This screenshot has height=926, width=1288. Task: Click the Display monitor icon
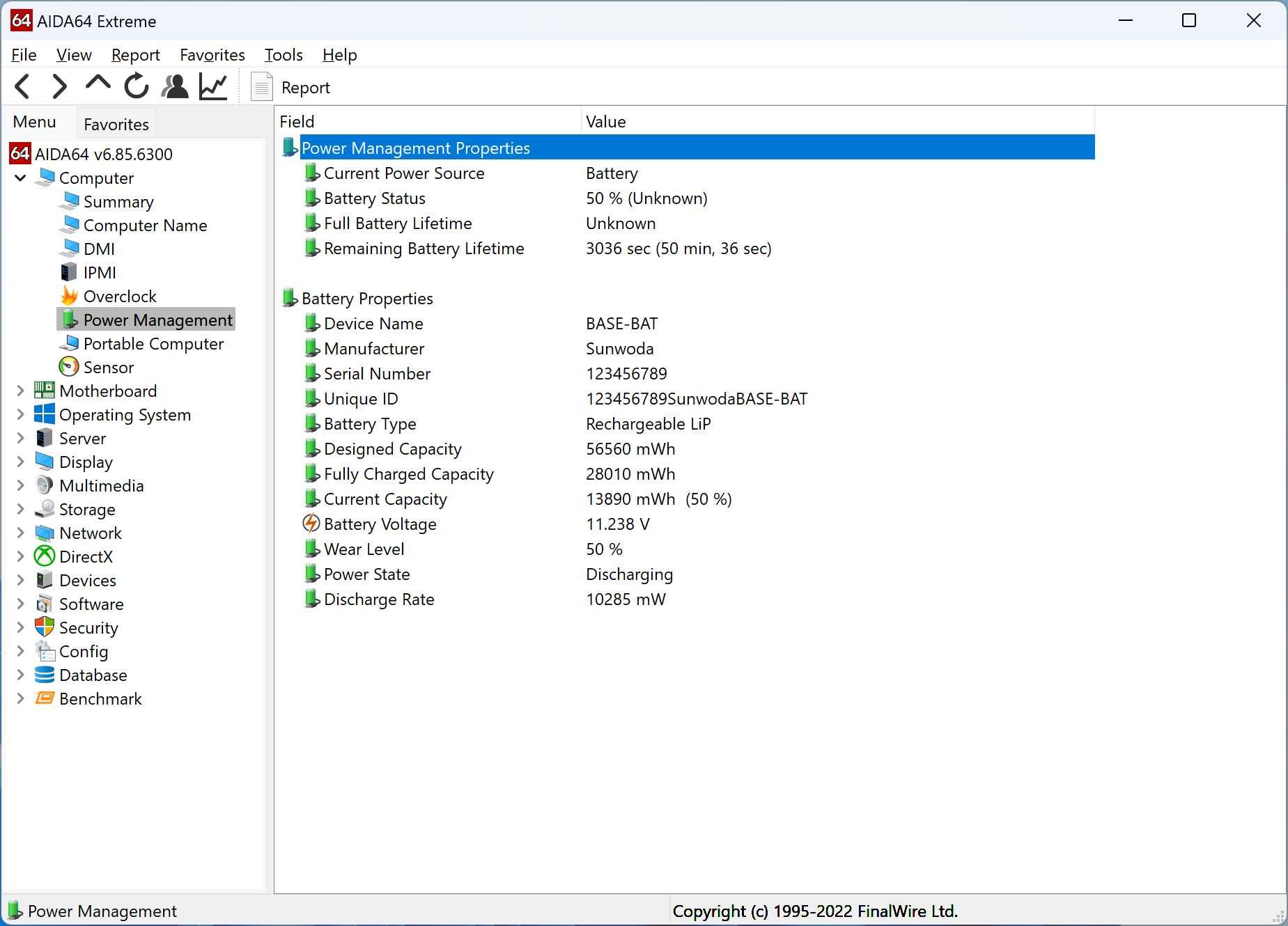pyautogui.click(x=45, y=462)
